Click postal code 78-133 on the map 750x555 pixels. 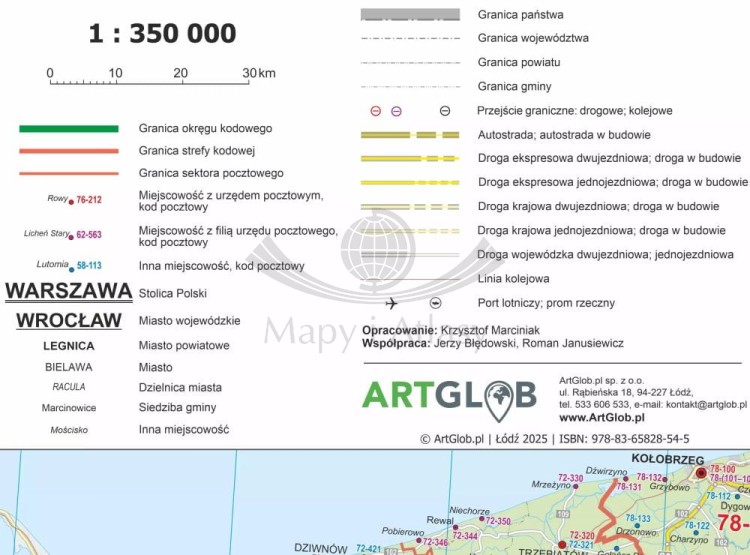click(638, 518)
